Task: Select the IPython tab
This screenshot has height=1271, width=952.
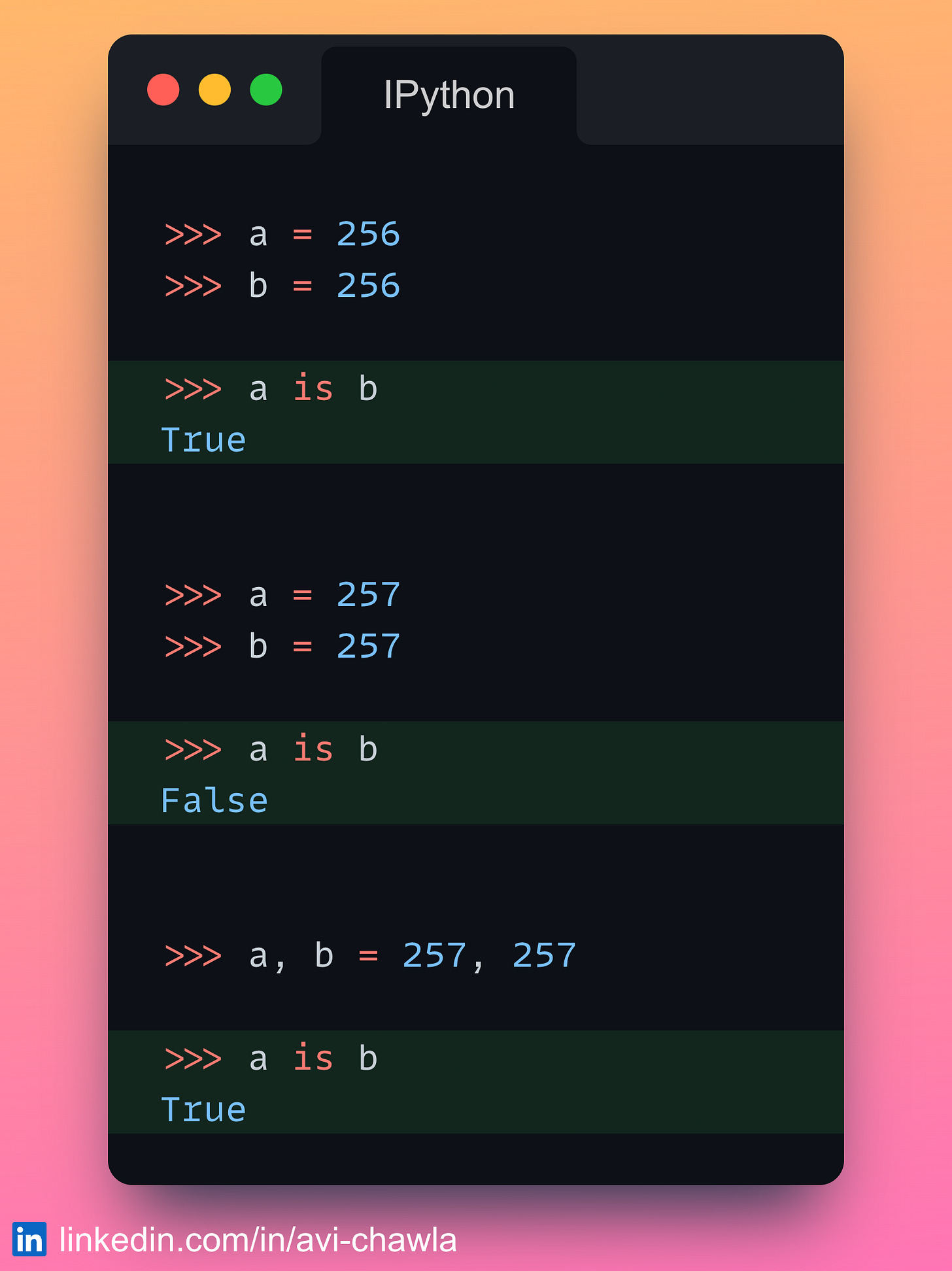Action: [449, 95]
